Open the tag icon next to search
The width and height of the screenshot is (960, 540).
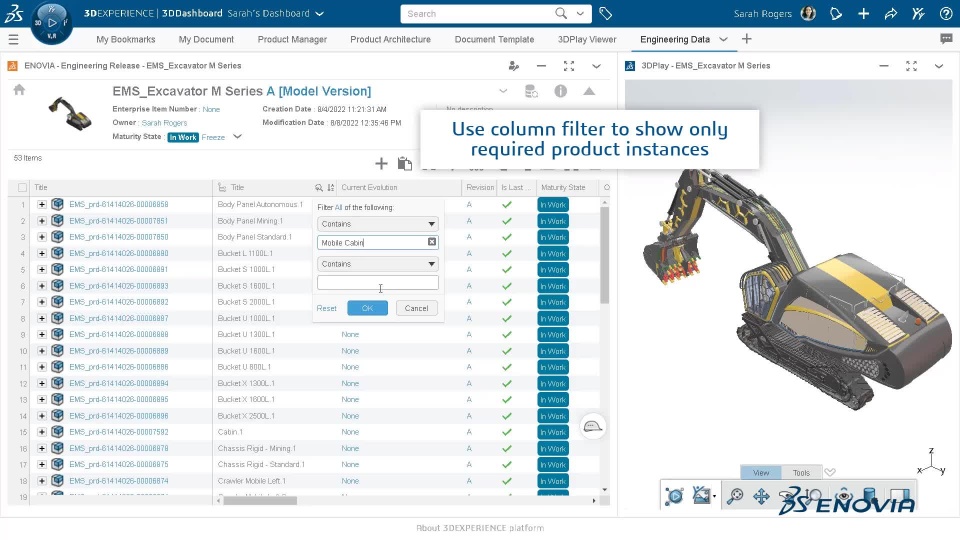(x=606, y=14)
